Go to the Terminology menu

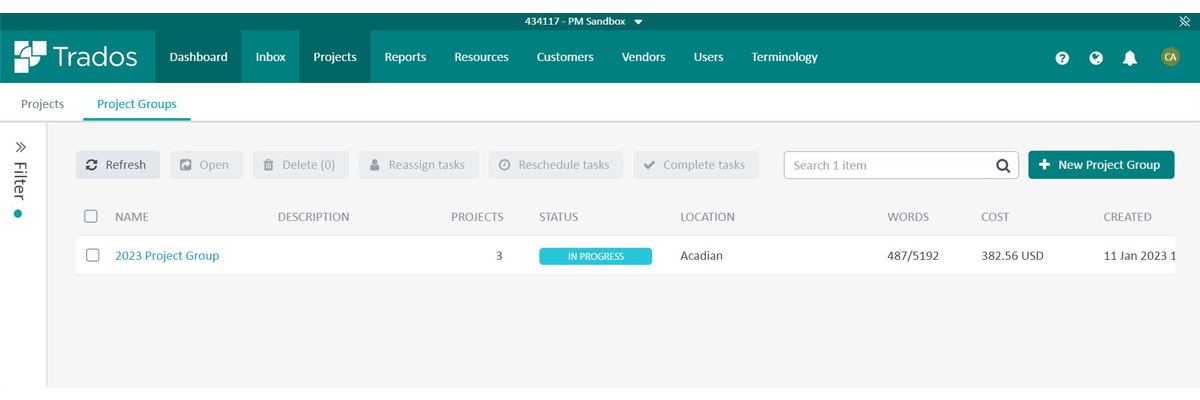[784, 57]
